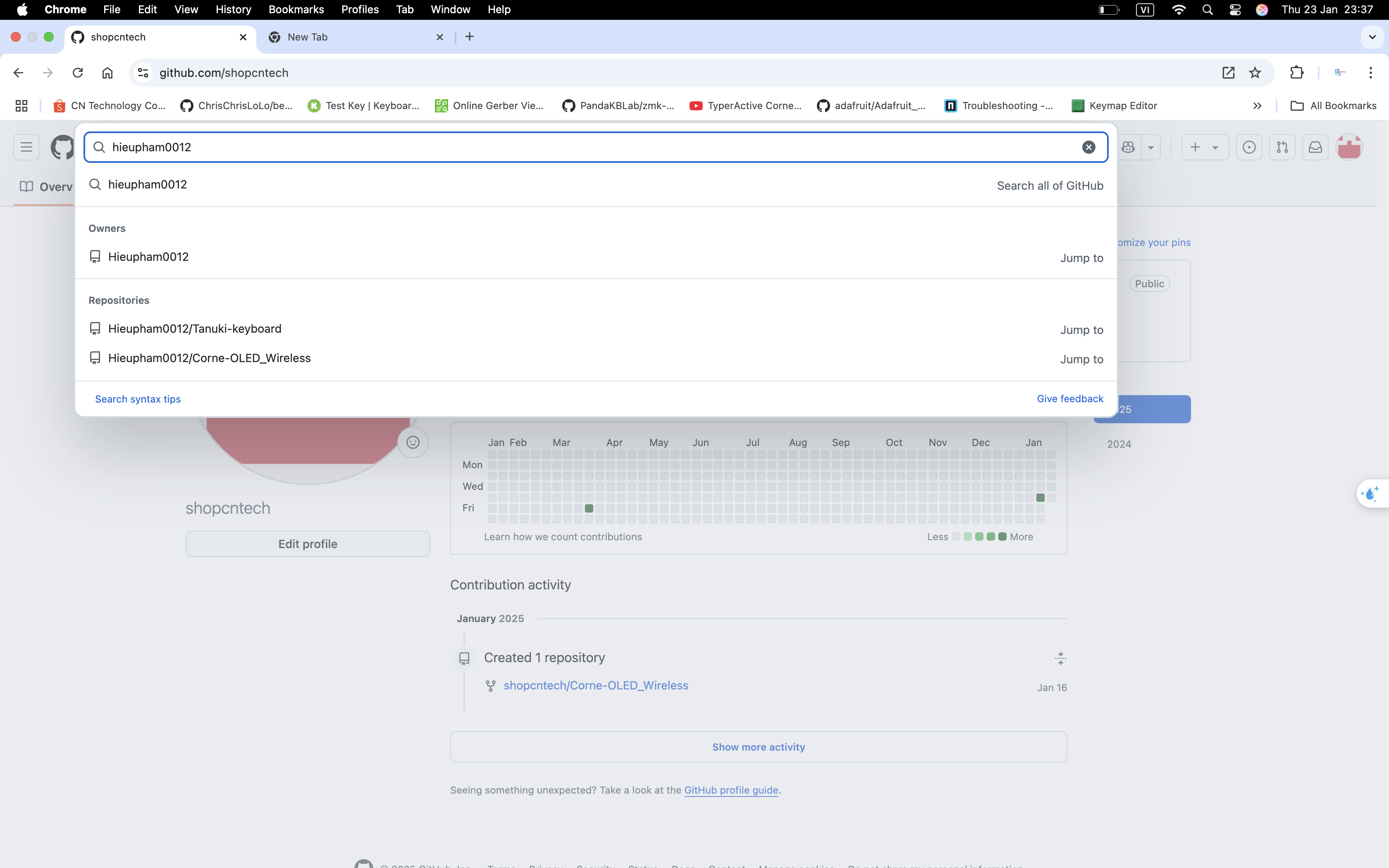Open Learn how we count contributions

[x=563, y=537]
